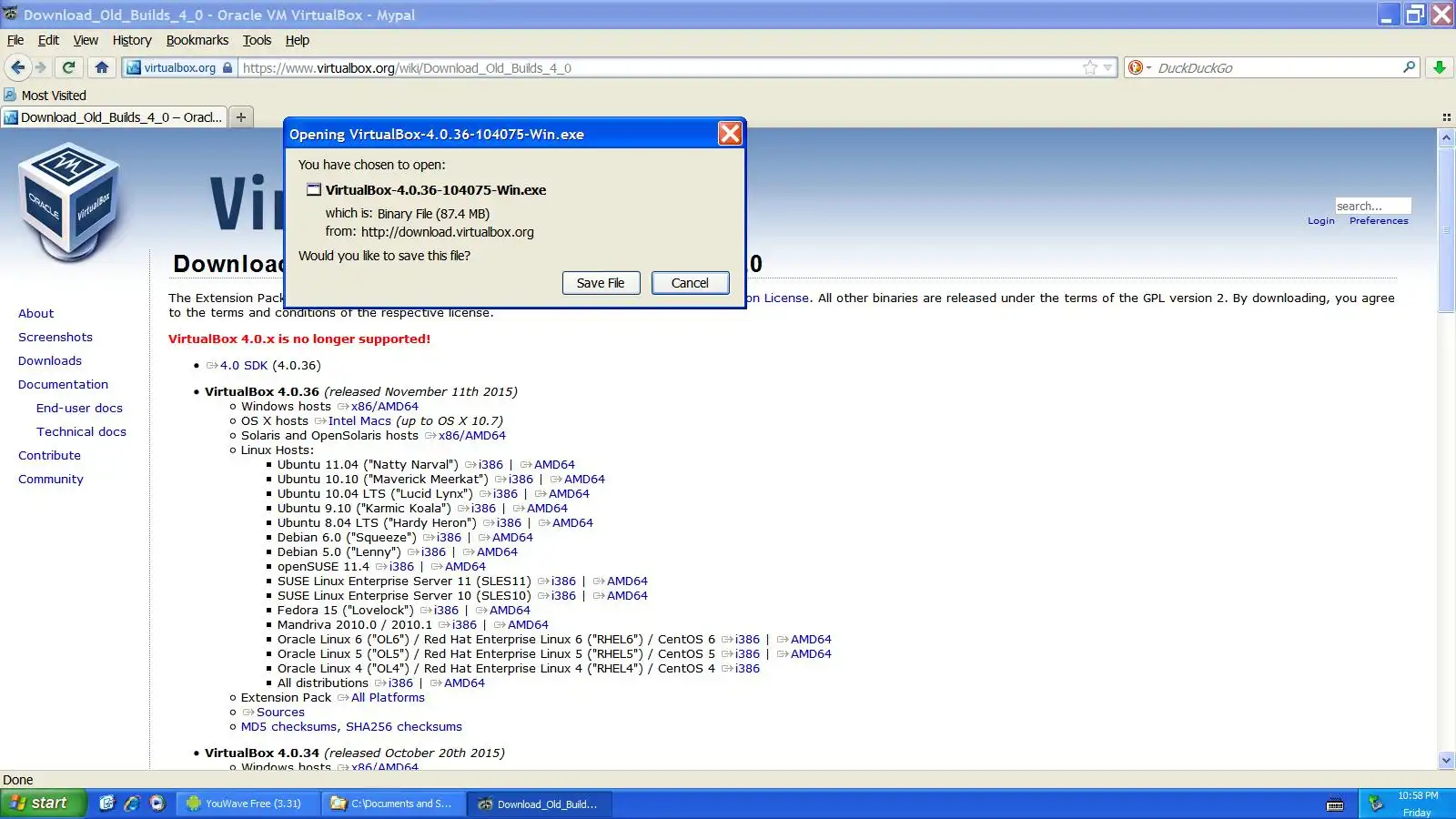Click Save File in the download dialog
This screenshot has height=819, width=1456.
point(601,283)
